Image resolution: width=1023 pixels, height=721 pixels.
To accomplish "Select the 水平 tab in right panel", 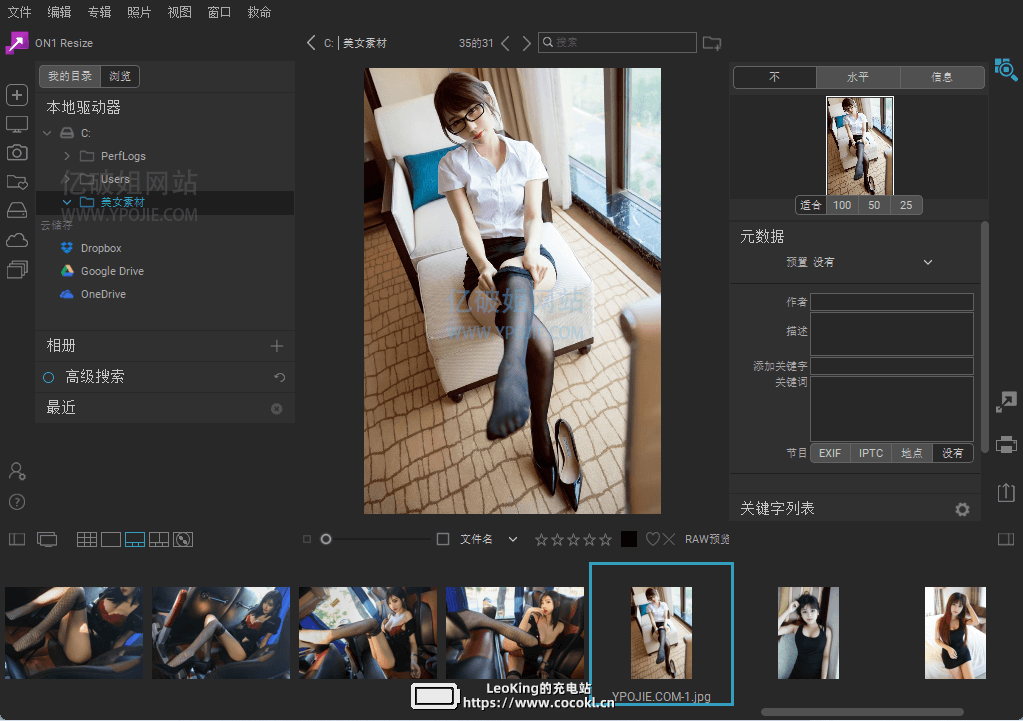I will point(858,77).
